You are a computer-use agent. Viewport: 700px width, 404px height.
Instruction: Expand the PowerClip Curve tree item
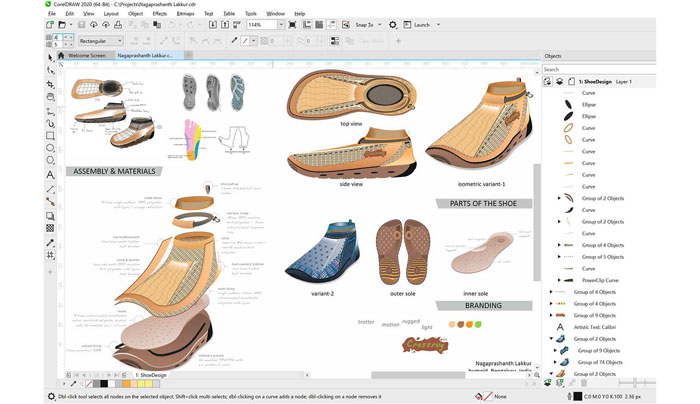click(x=559, y=282)
